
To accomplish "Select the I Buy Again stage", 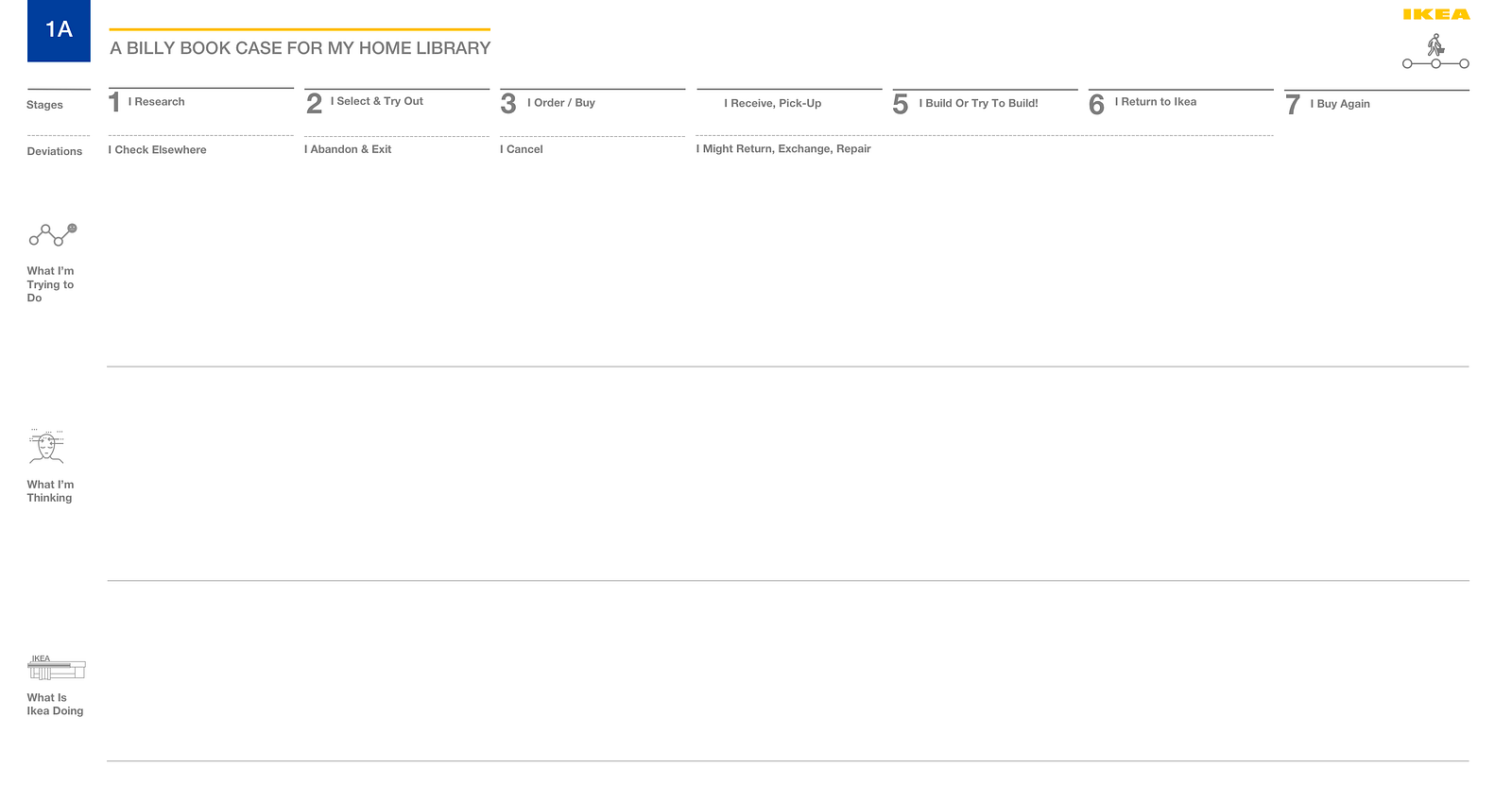I will pyautogui.click(x=1340, y=104).
